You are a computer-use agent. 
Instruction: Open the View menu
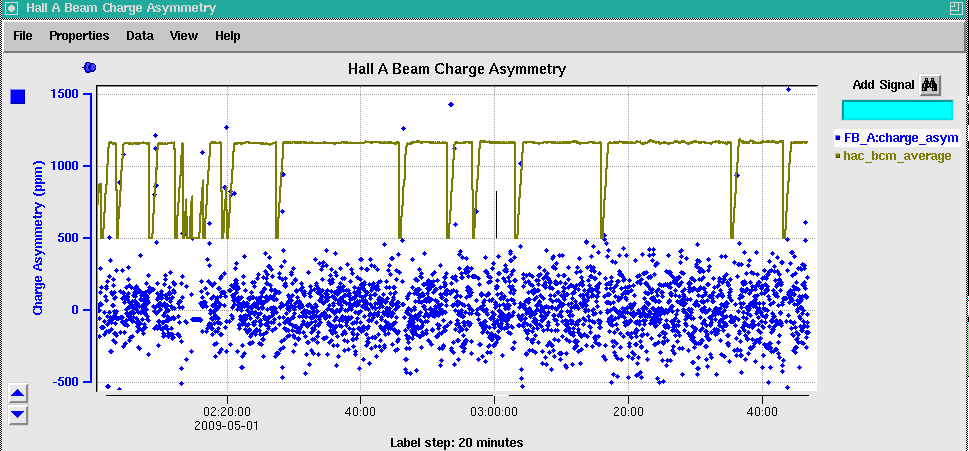(184, 36)
